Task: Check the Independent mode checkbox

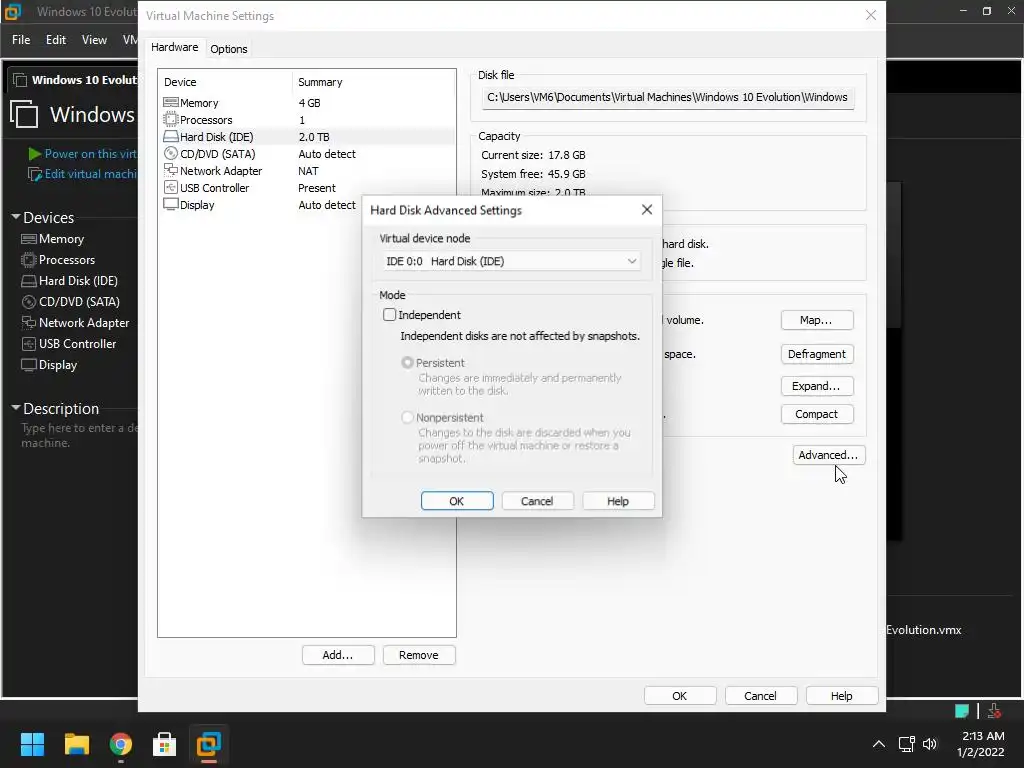Action: [x=389, y=315]
